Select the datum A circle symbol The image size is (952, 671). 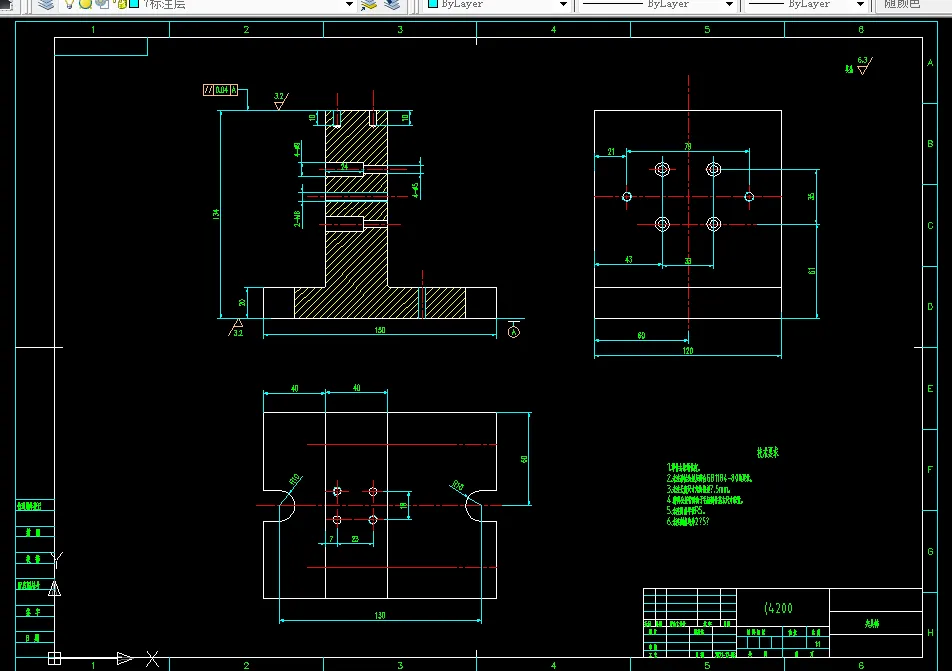[x=514, y=332]
